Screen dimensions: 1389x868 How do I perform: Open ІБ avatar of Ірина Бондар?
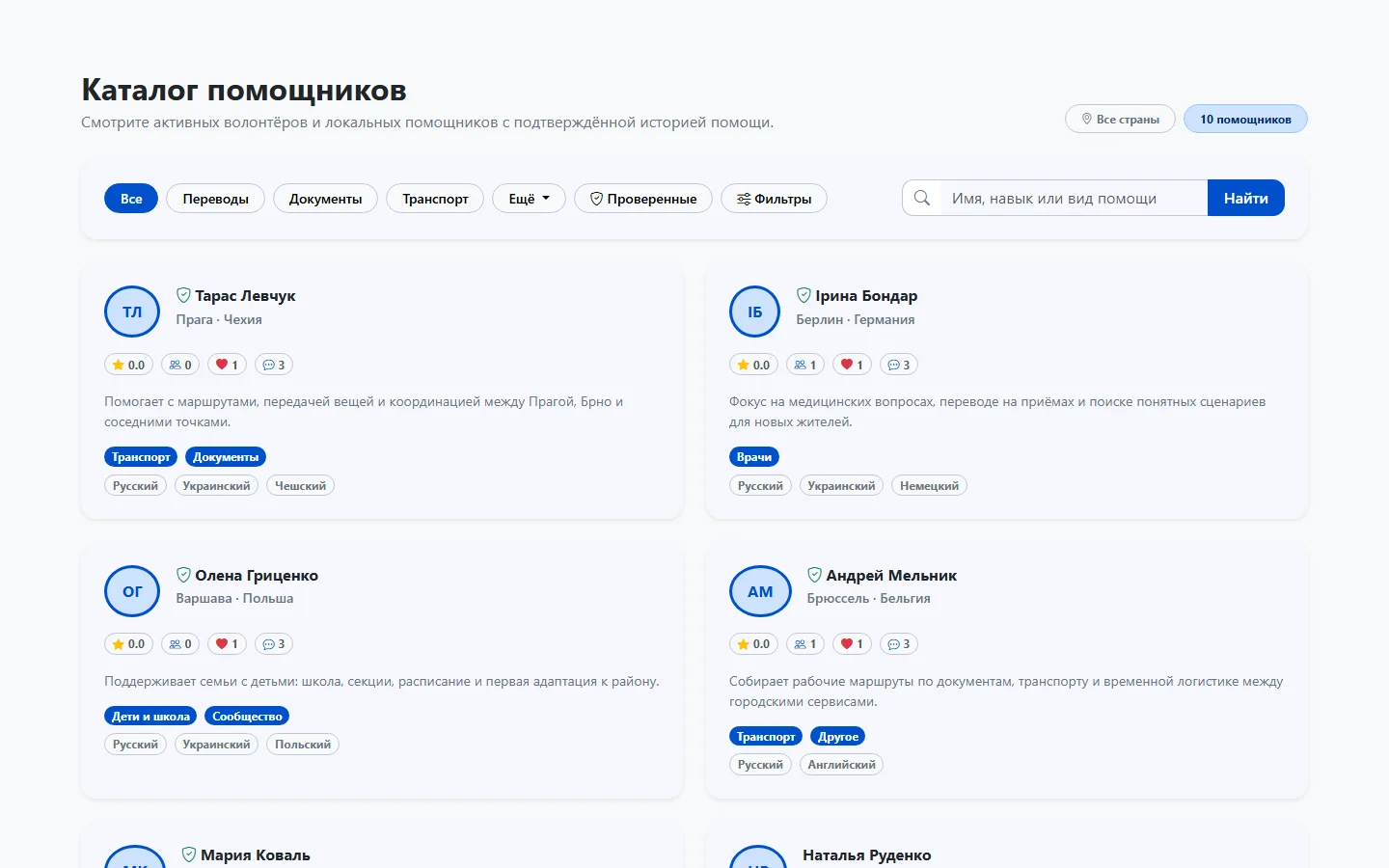754,312
